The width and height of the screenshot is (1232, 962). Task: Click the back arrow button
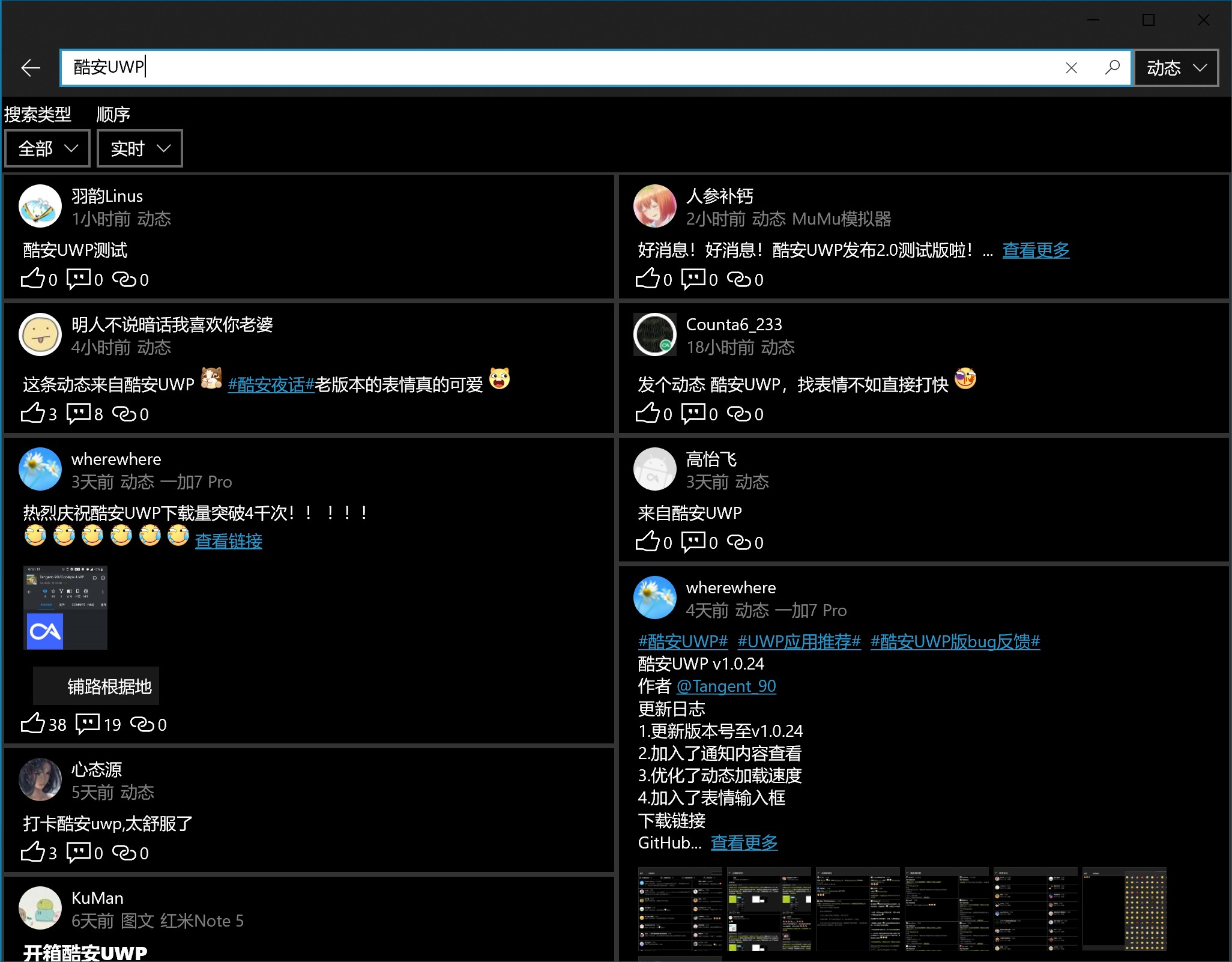pyautogui.click(x=31, y=68)
